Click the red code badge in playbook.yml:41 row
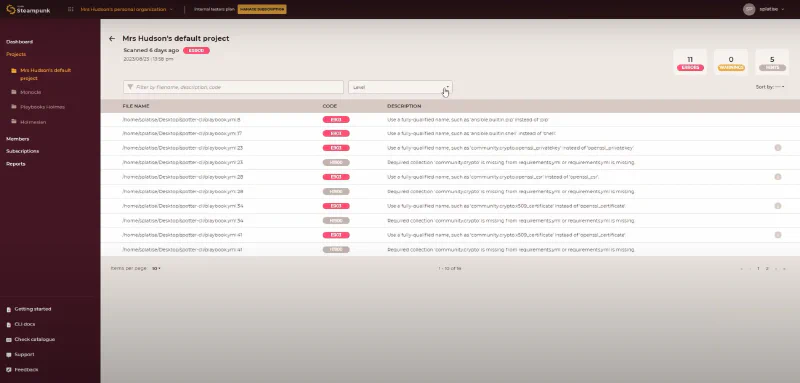Image resolution: width=800 pixels, height=383 pixels. (336, 235)
